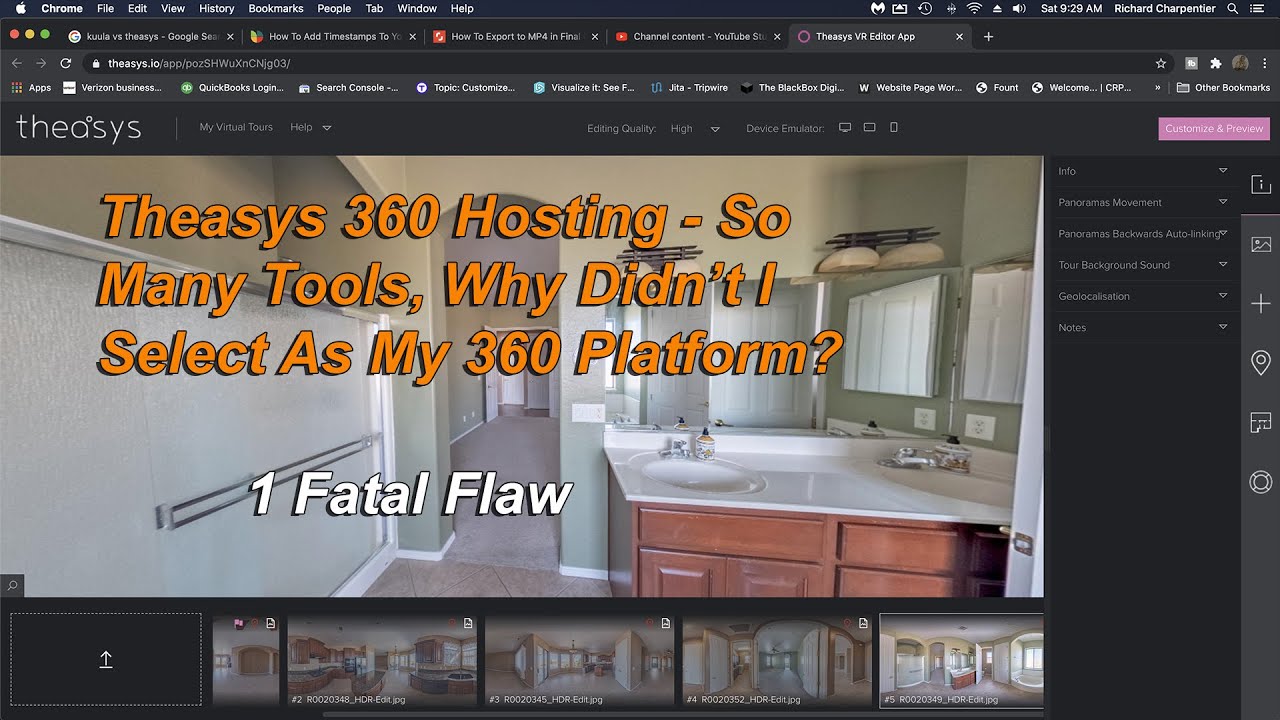Open the History menu in menu bar
The height and width of the screenshot is (720, 1280).
tap(216, 8)
